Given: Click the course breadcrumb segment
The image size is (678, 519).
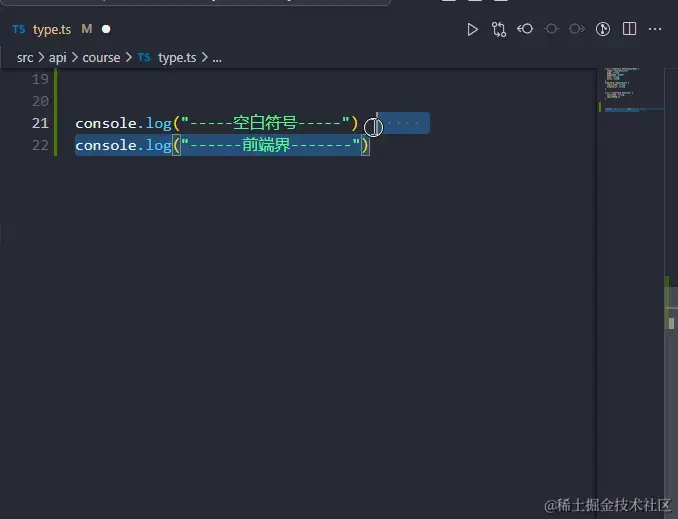Looking at the screenshot, I should click(x=101, y=58).
